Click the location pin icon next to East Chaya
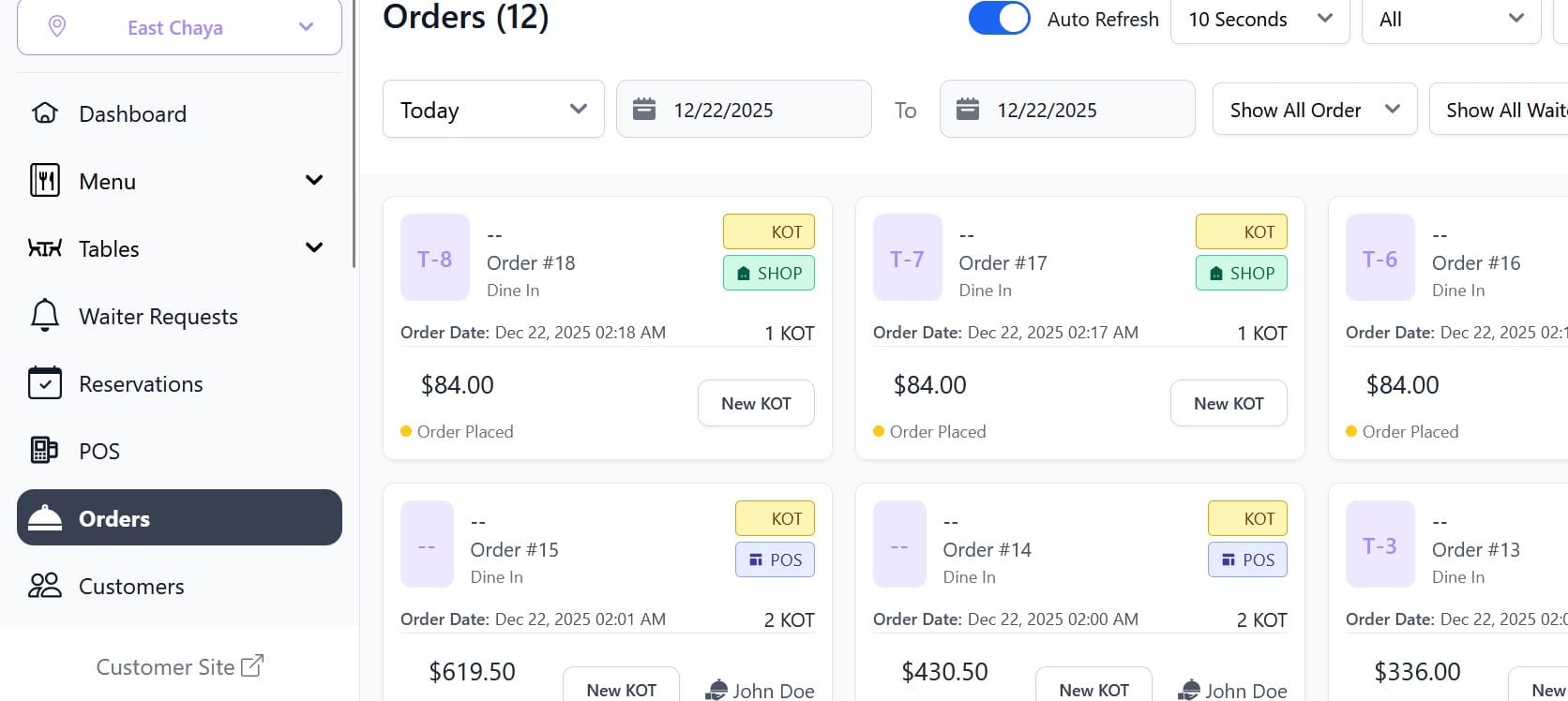The width and height of the screenshot is (1568, 701). click(x=57, y=26)
